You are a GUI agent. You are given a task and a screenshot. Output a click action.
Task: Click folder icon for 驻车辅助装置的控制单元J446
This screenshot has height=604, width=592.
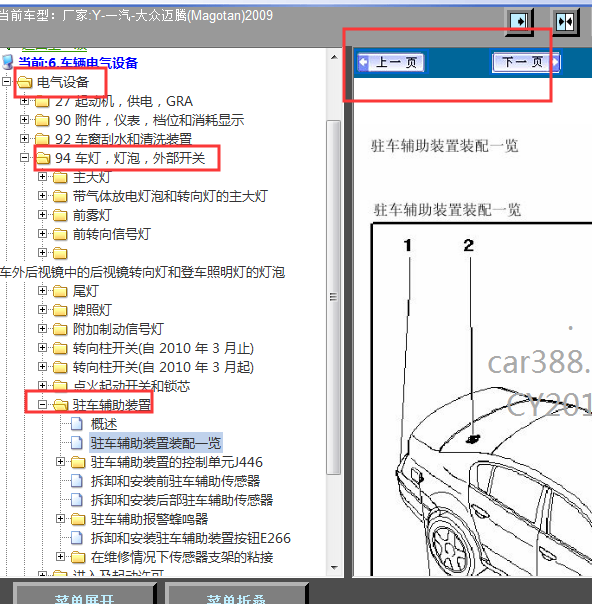click(x=78, y=462)
